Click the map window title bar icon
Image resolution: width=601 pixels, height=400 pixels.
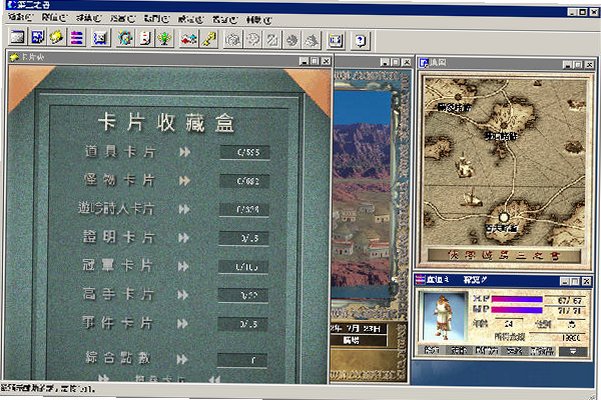pyautogui.click(x=424, y=63)
